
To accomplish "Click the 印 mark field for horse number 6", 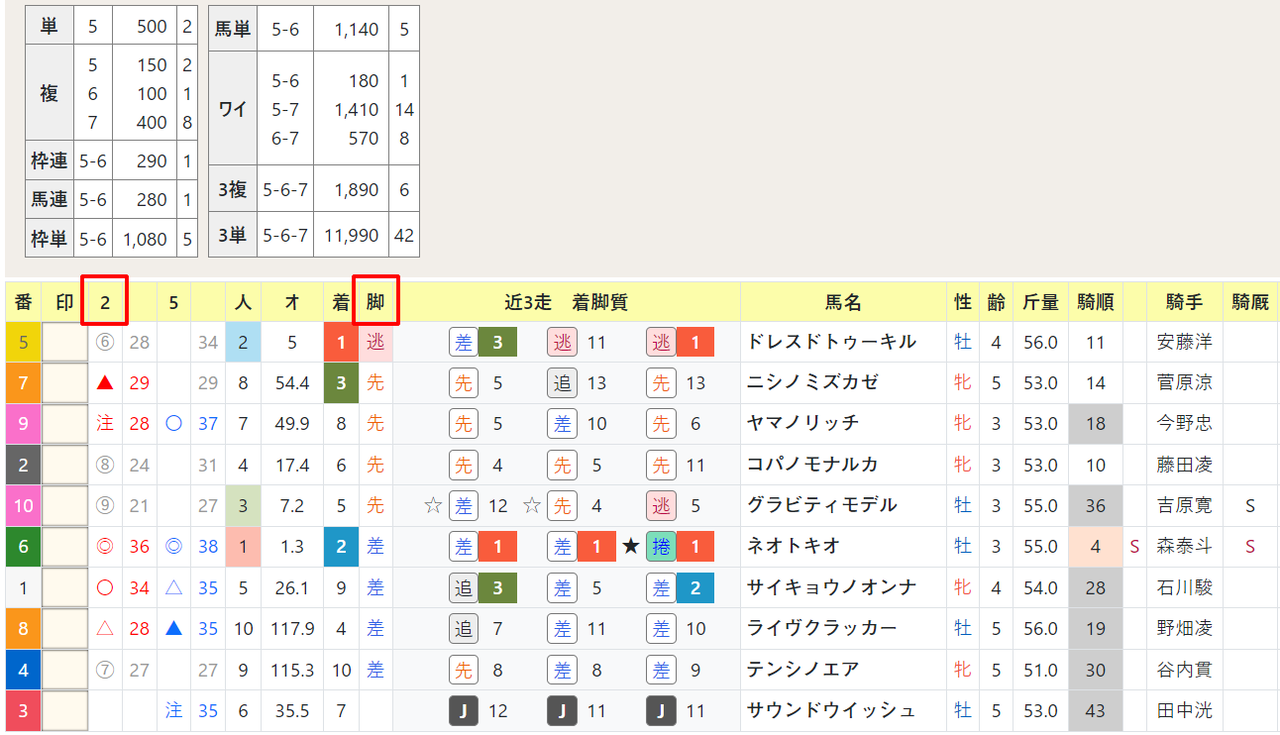I will click(x=64, y=546).
